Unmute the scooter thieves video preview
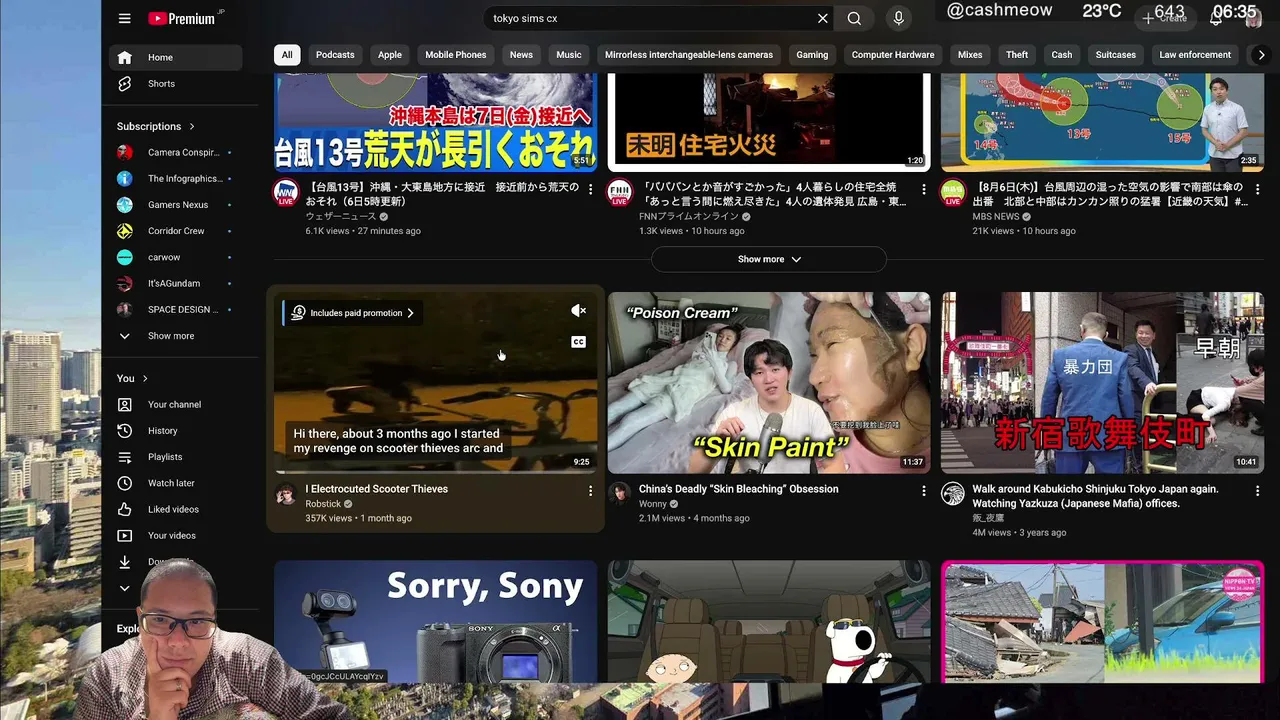The image size is (1280, 720). [578, 311]
